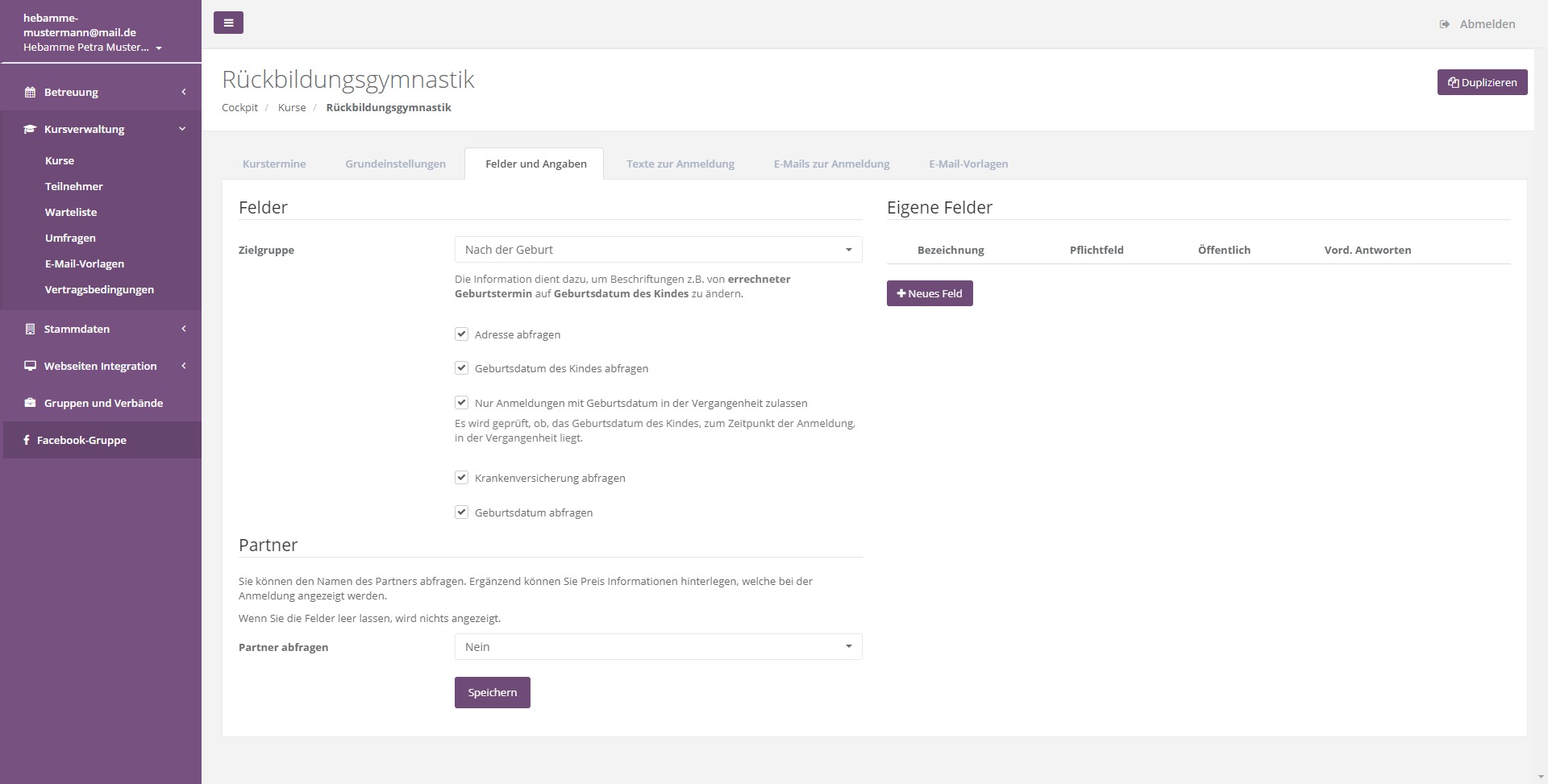Viewport: 1548px width, 784px height.
Task: Click the Gruppen und Verbände briefcase icon
Action: point(30,403)
